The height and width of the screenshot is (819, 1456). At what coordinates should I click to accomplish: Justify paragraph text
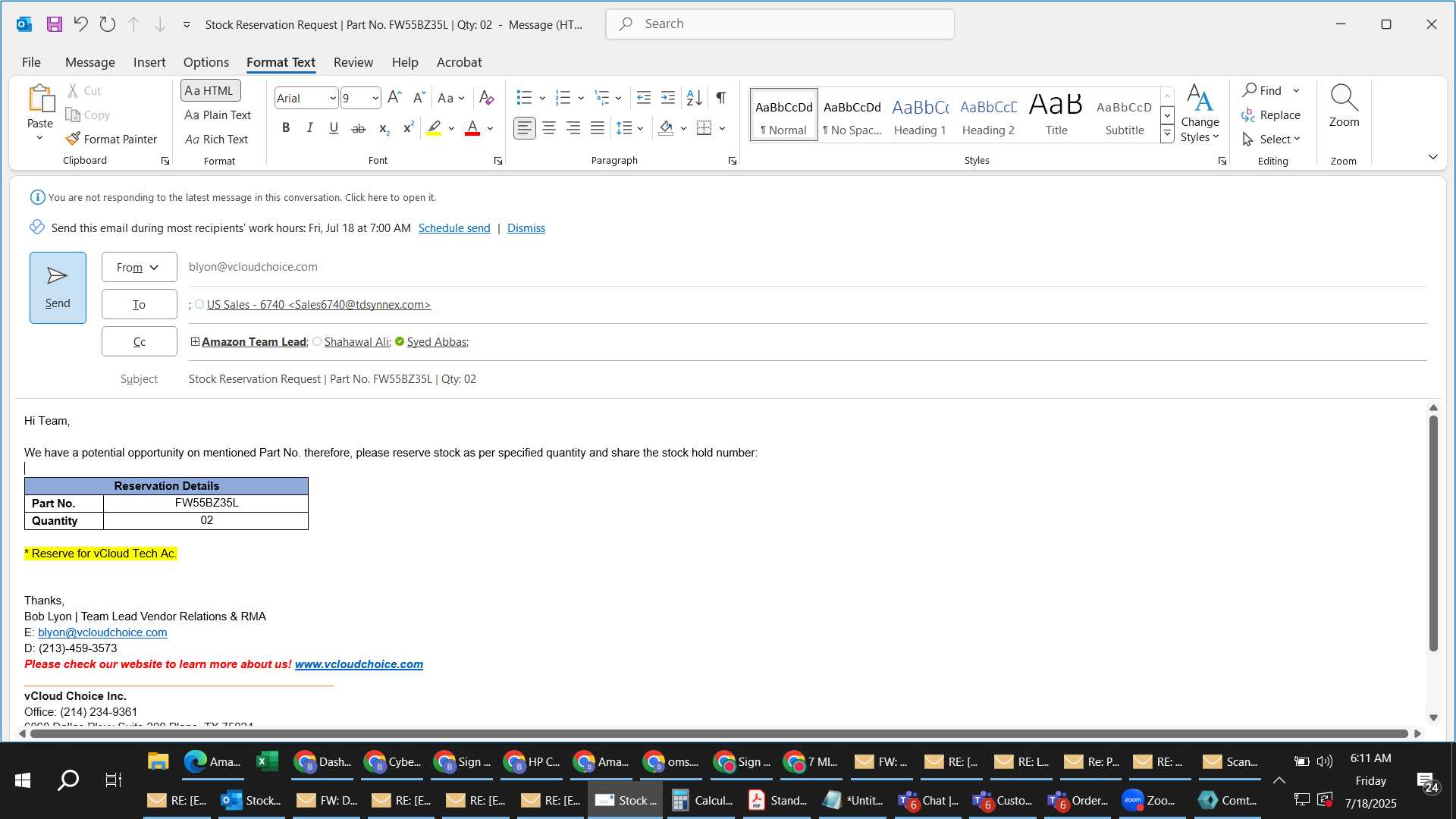tap(598, 128)
